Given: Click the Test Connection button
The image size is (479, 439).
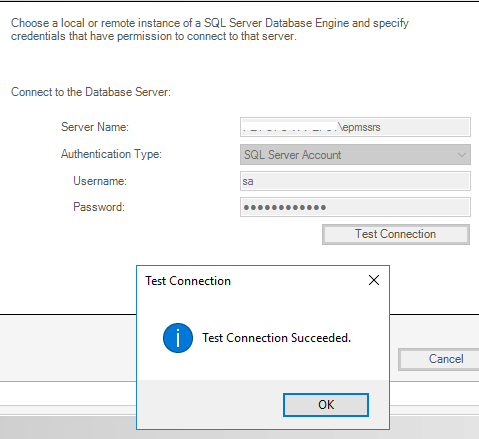Looking at the screenshot, I should [x=396, y=234].
